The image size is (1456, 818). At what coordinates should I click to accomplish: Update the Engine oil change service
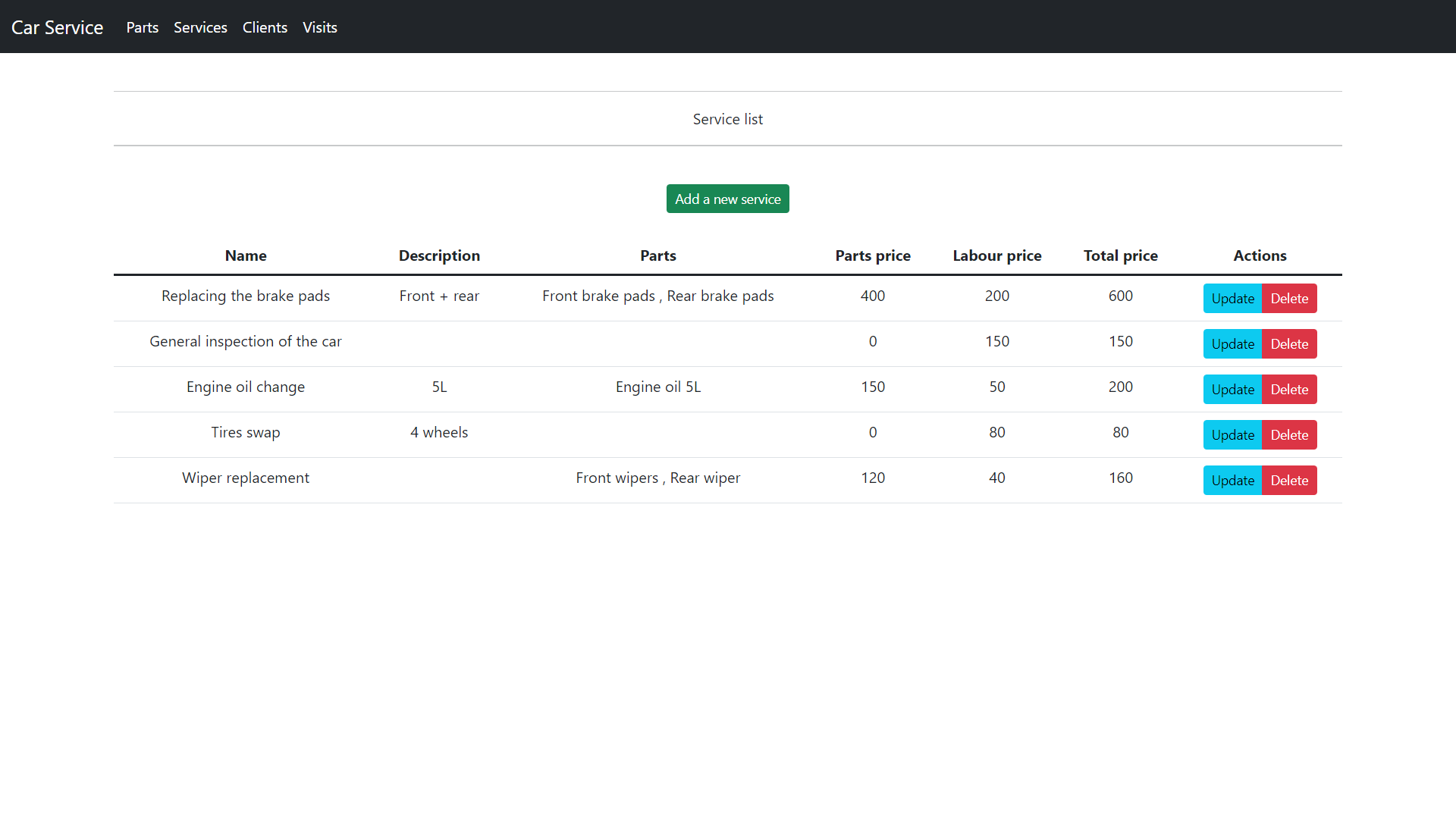click(1232, 389)
